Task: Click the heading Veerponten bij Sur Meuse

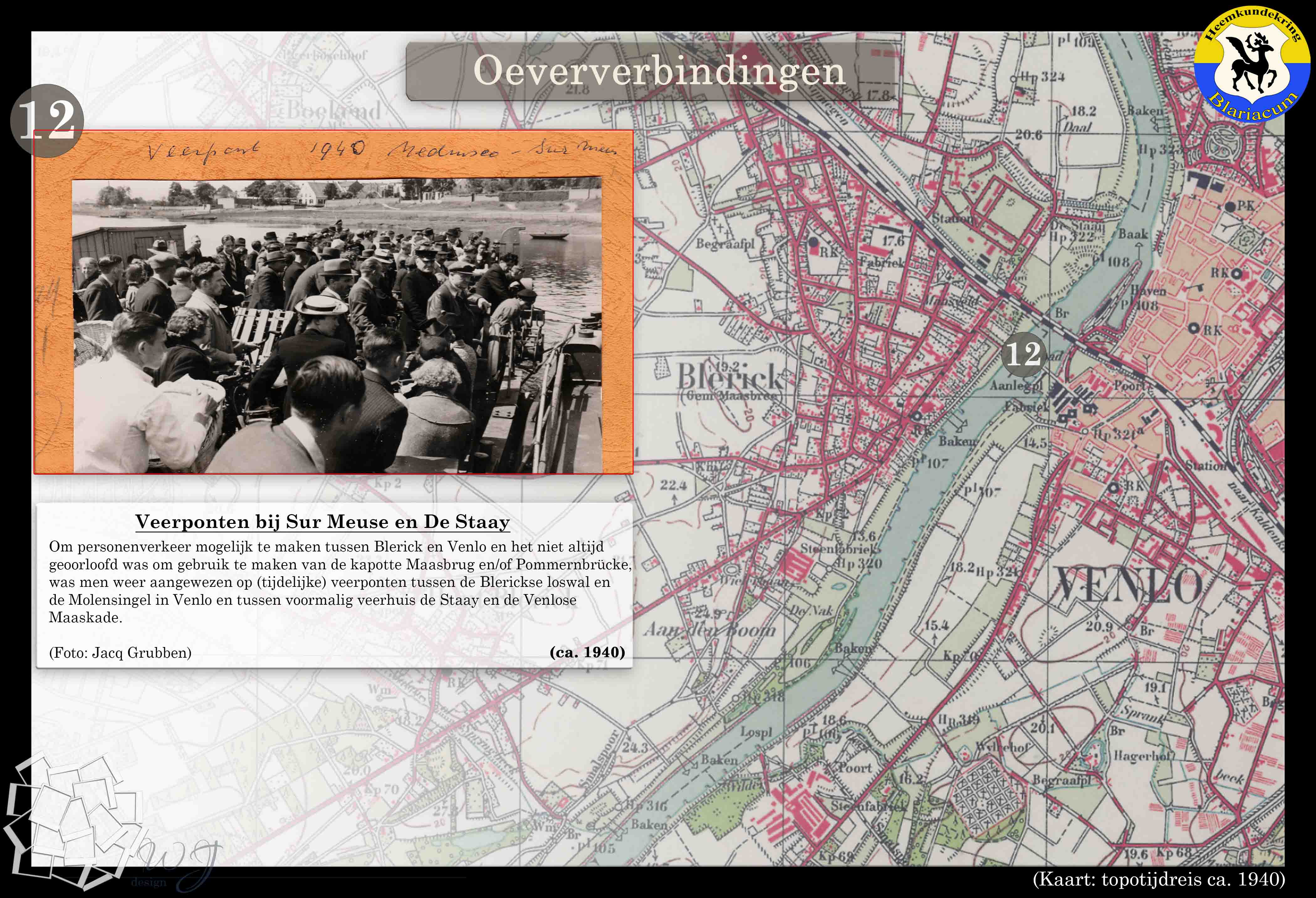Action: point(323,521)
